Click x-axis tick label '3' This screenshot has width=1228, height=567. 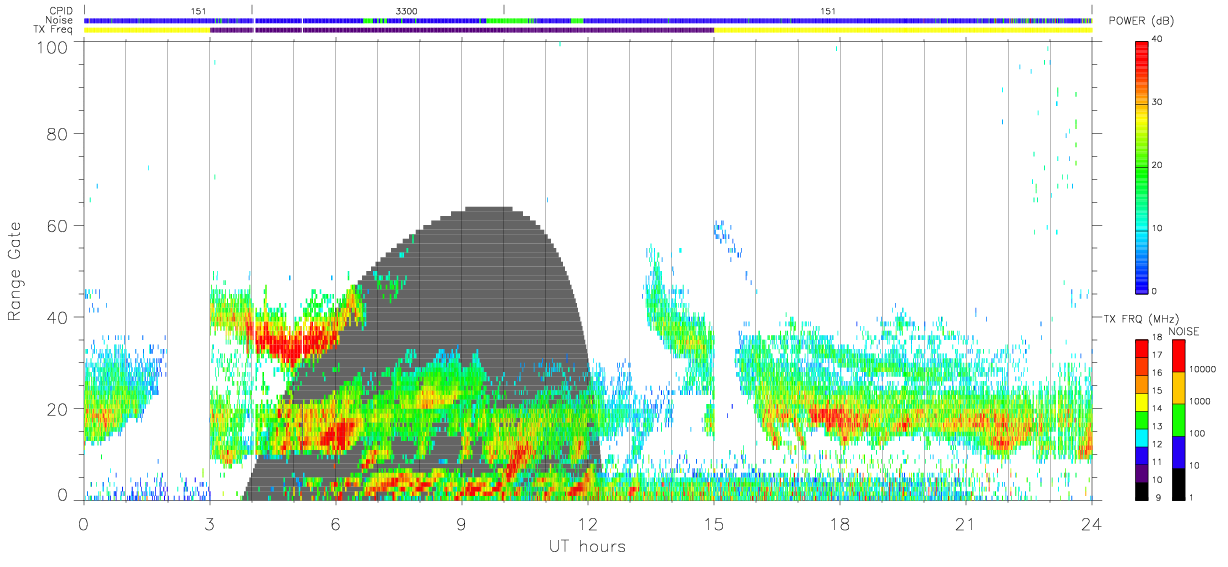coord(209,525)
